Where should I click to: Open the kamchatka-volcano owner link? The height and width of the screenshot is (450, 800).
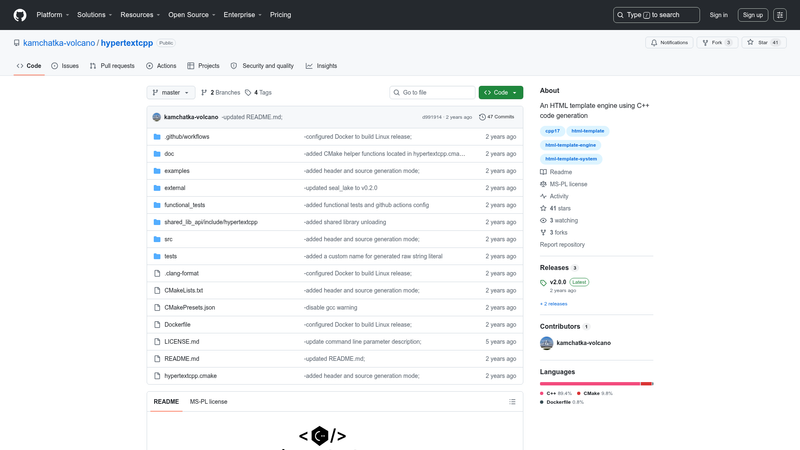(59, 43)
